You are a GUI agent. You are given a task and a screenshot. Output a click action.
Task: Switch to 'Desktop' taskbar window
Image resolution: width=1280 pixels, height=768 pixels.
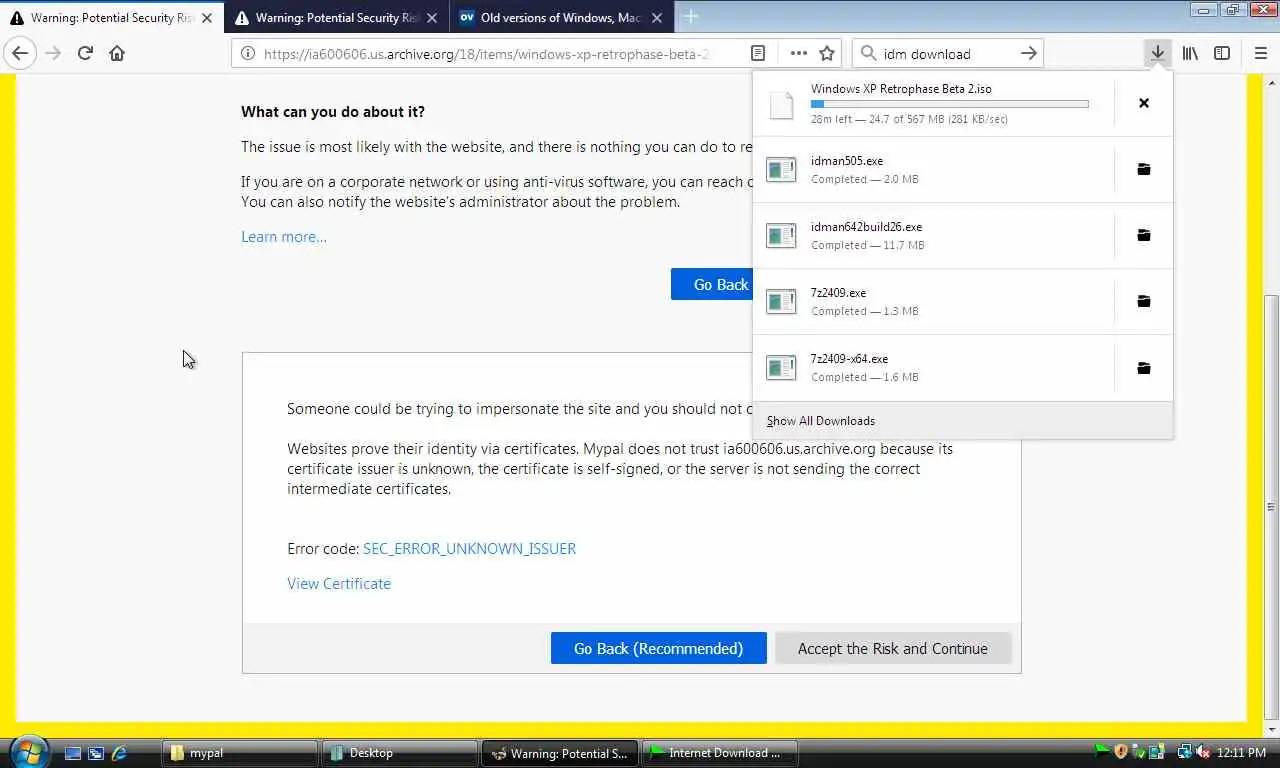[399, 753]
